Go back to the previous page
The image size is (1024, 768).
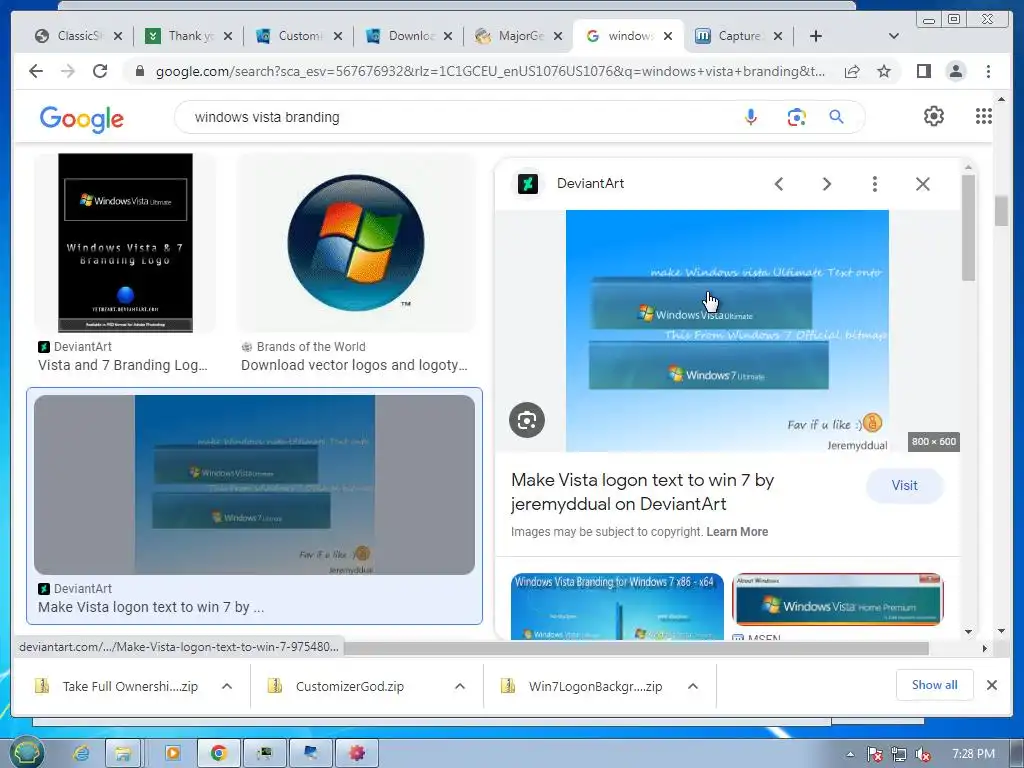[36, 71]
